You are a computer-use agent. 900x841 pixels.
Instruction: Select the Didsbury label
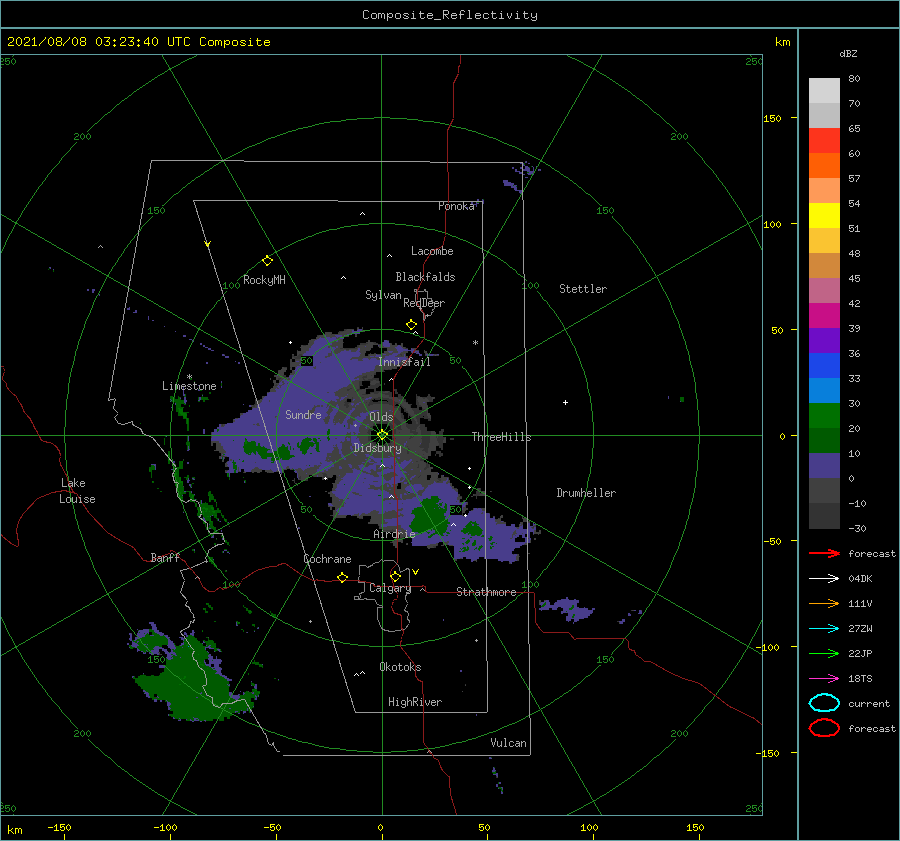coord(377,448)
